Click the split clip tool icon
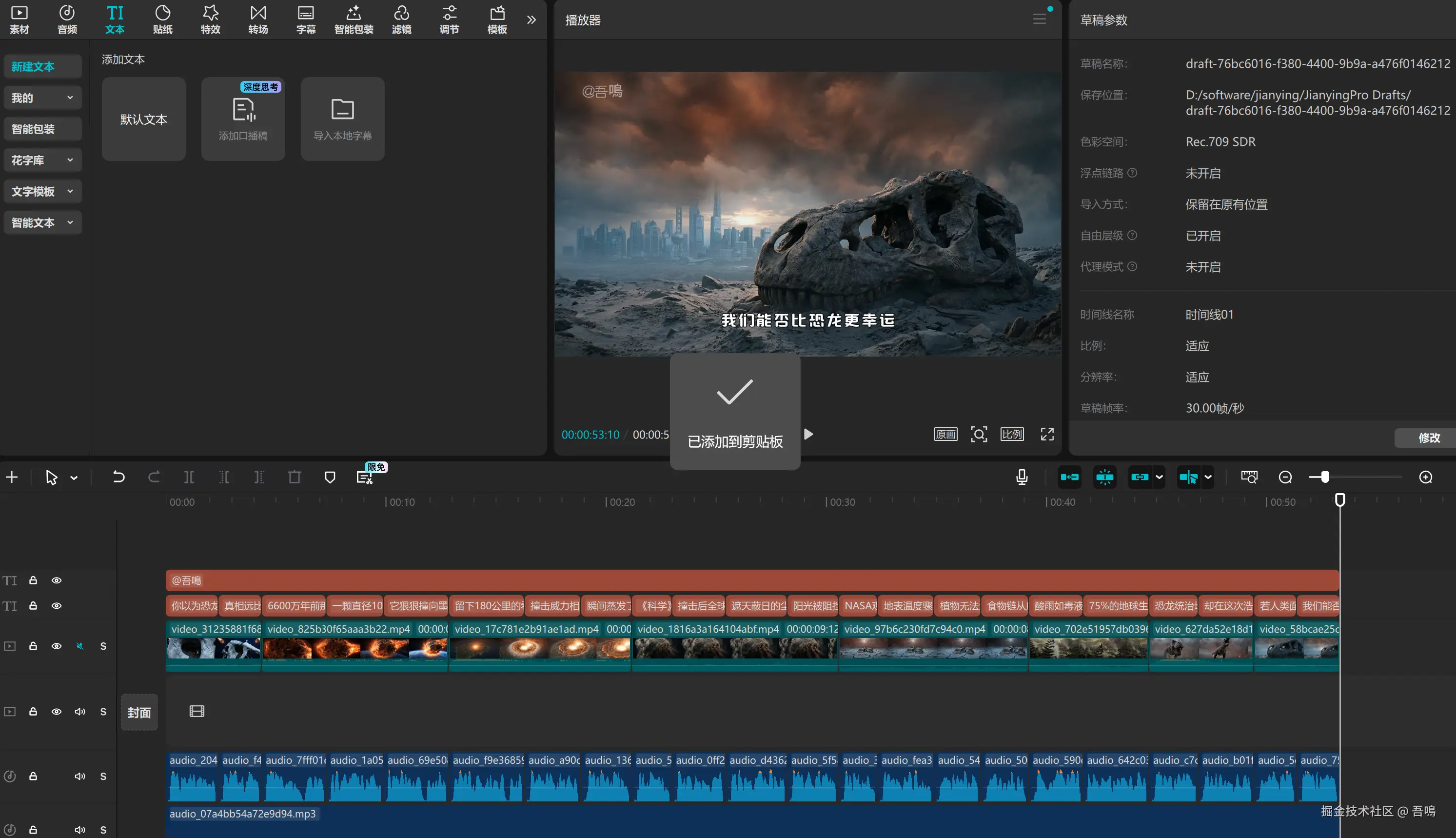The height and width of the screenshot is (838, 1456). point(189,477)
